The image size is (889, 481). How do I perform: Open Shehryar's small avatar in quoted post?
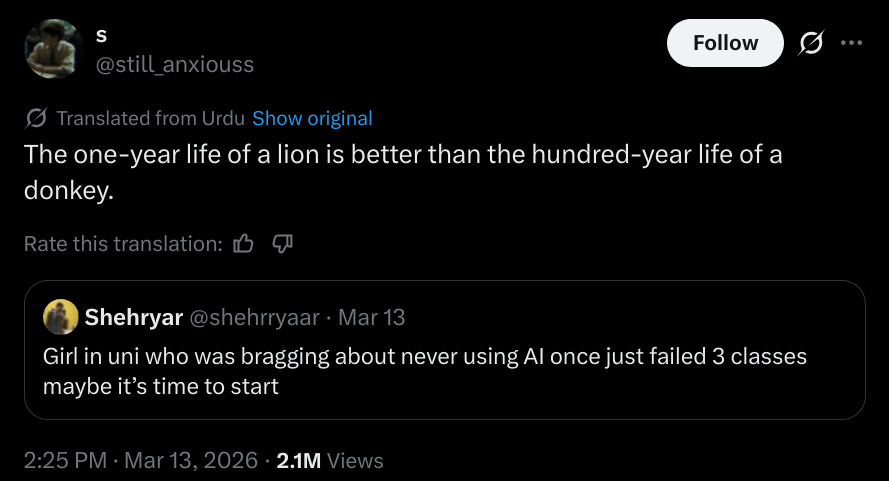pyautogui.click(x=61, y=318)
